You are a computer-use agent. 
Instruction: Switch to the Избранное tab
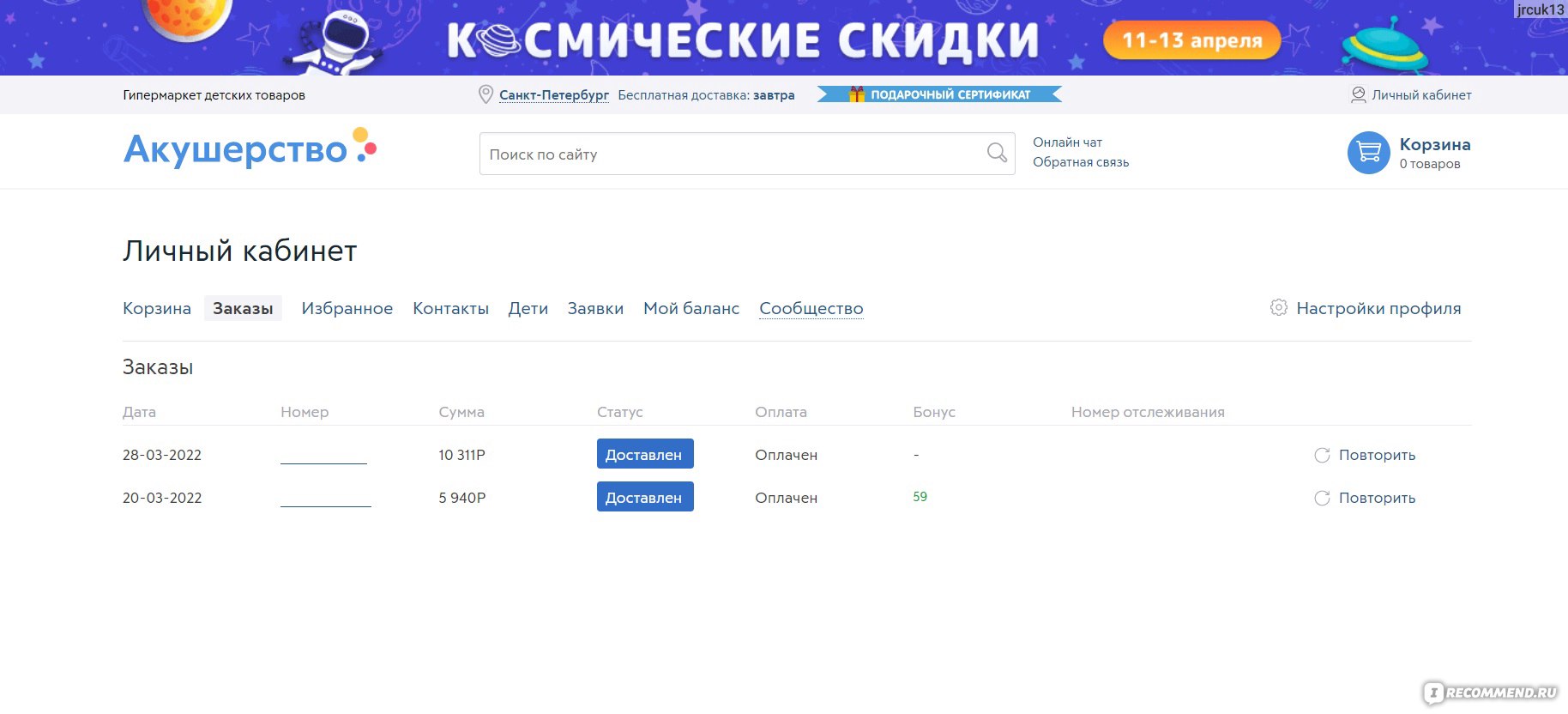tap(347, 308)
